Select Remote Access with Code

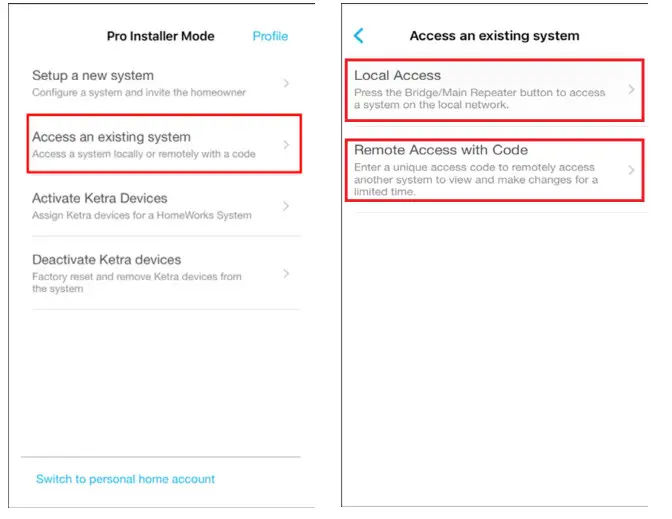point(495,170)
